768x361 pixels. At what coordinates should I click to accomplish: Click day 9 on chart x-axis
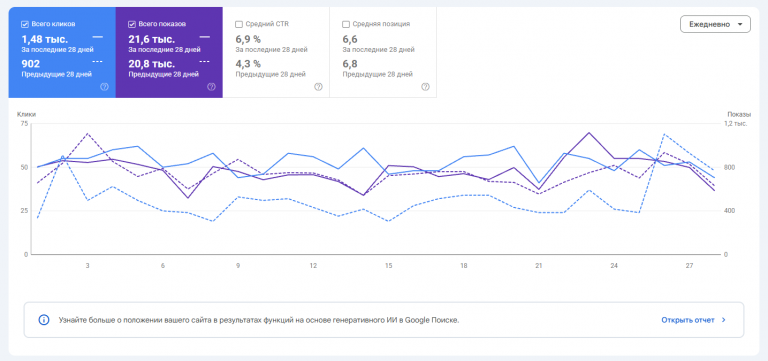(x=238, y=265)
